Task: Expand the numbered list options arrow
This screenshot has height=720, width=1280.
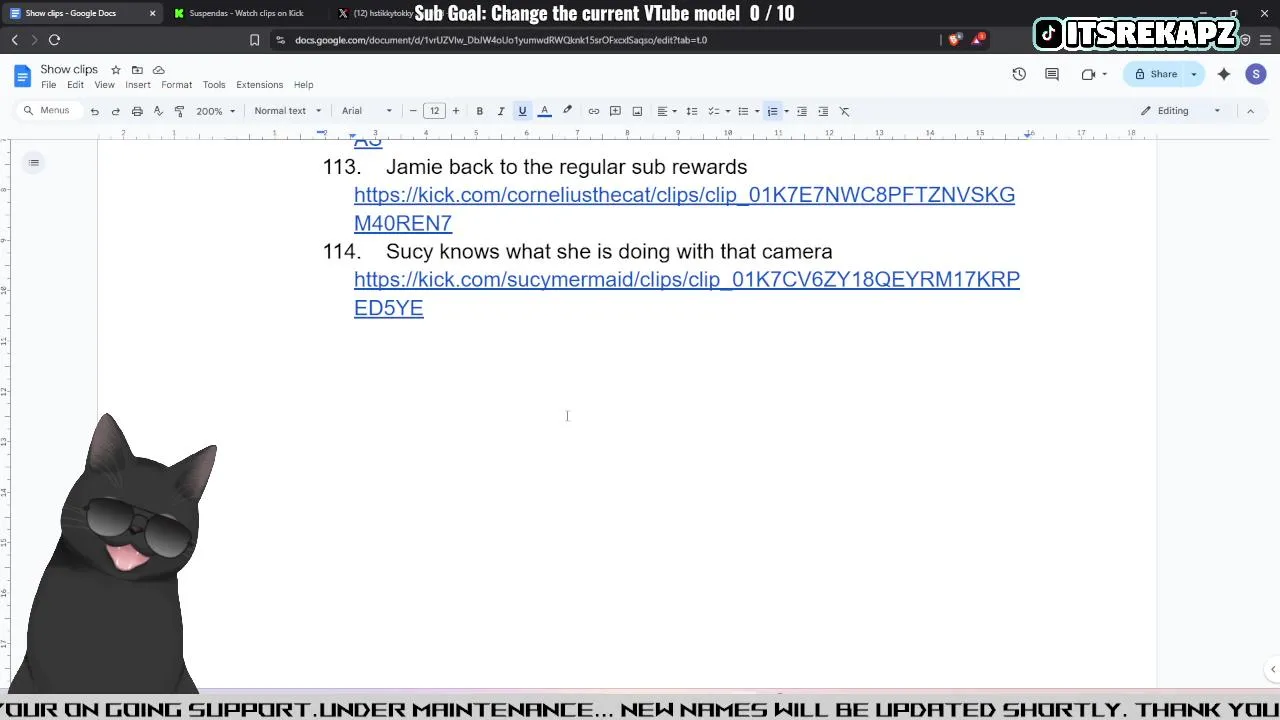Action: pos(786,111)
